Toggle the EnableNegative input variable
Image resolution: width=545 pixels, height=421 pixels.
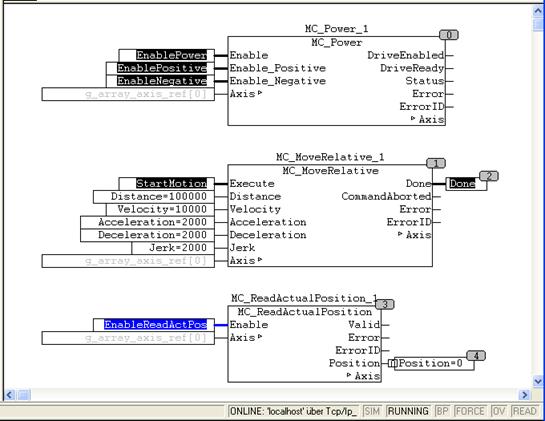pos(160,81)
